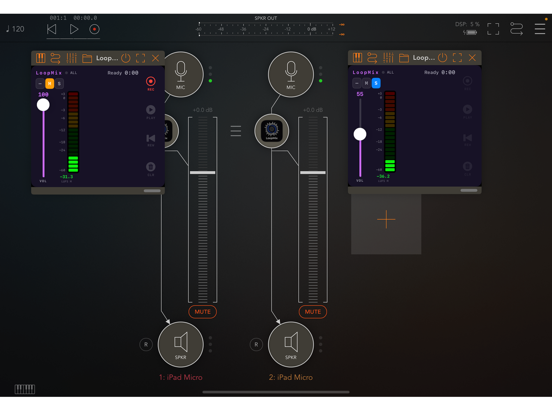
Task: Click PLAY button in left LoopMix
Action: tap(151, 112)
